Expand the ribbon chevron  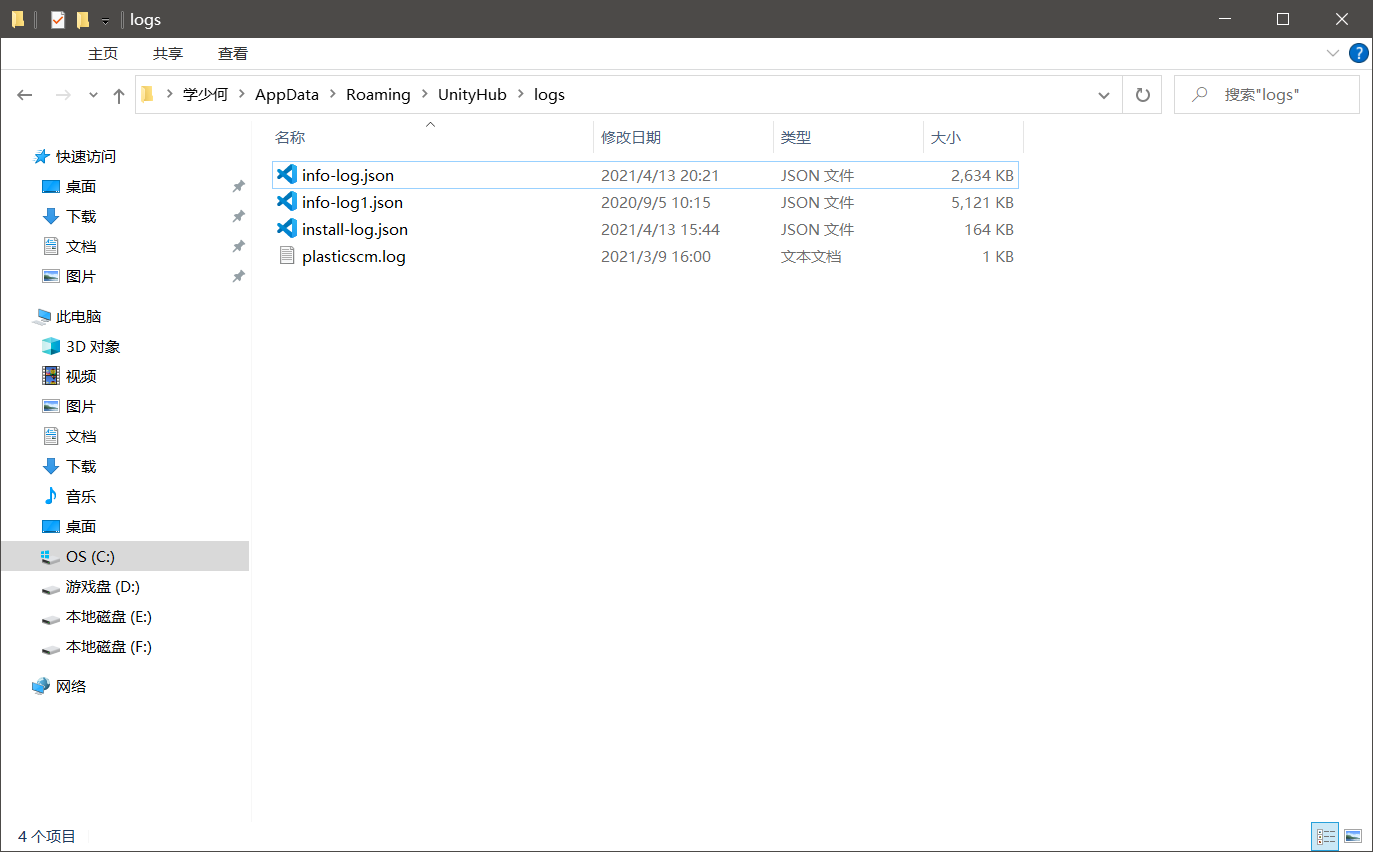pos(1332,53)
